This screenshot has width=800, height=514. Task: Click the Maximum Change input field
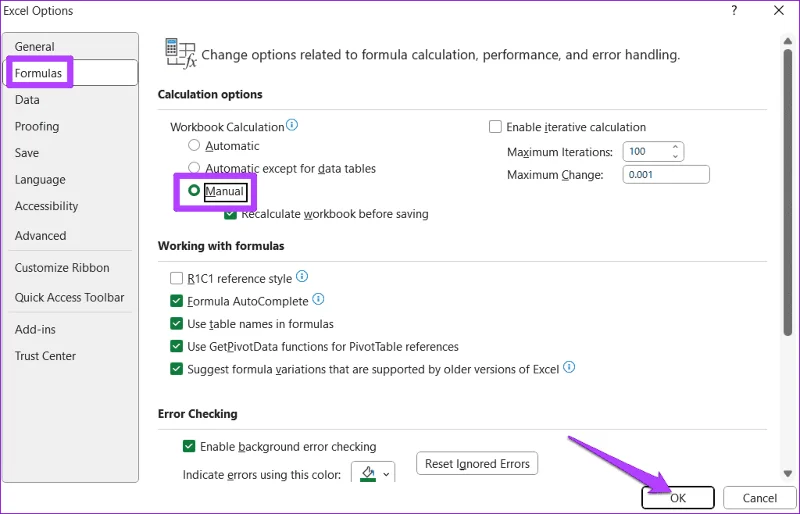click(x=666, y=175)
